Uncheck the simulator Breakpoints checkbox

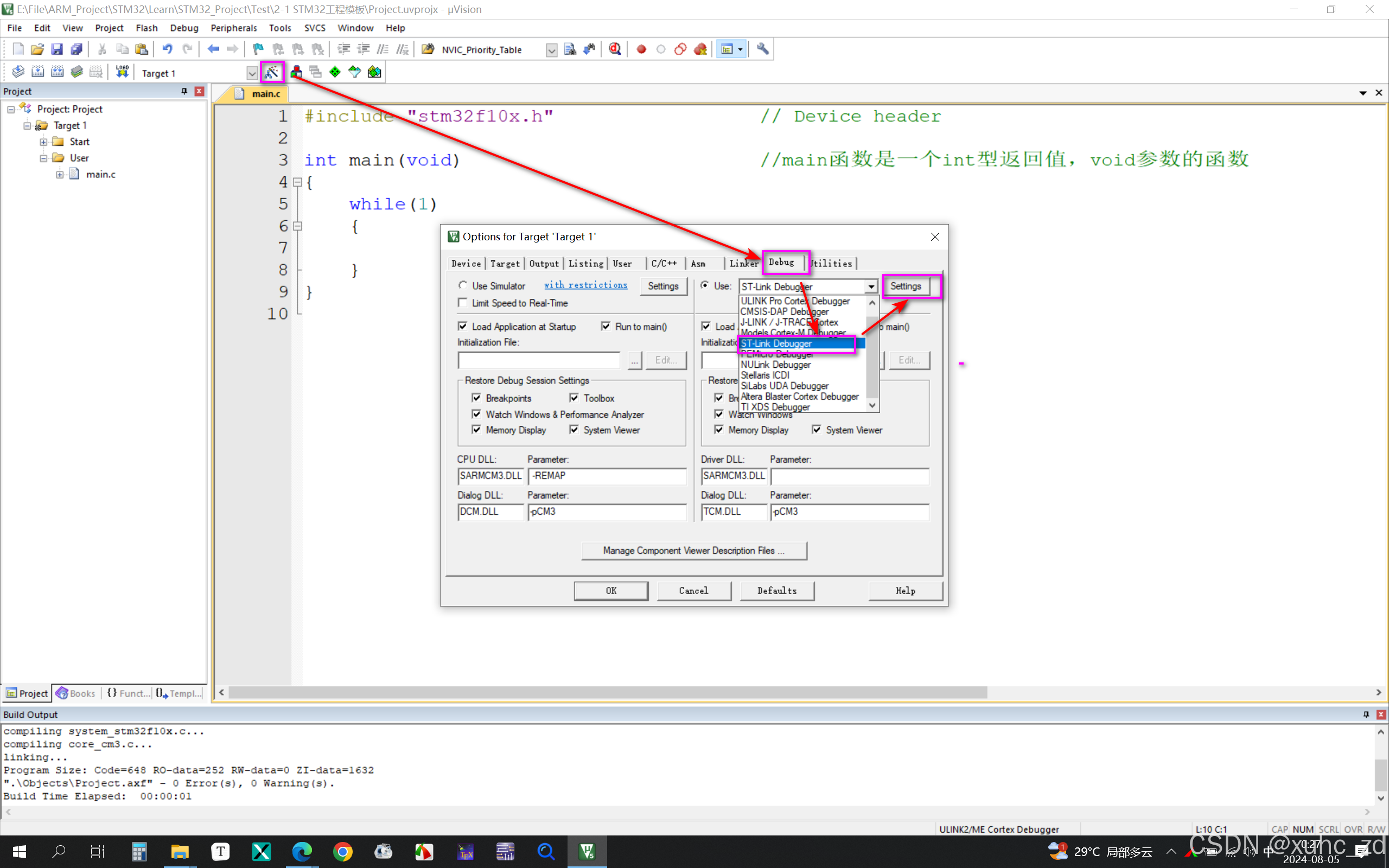click(x=476, y=398)
